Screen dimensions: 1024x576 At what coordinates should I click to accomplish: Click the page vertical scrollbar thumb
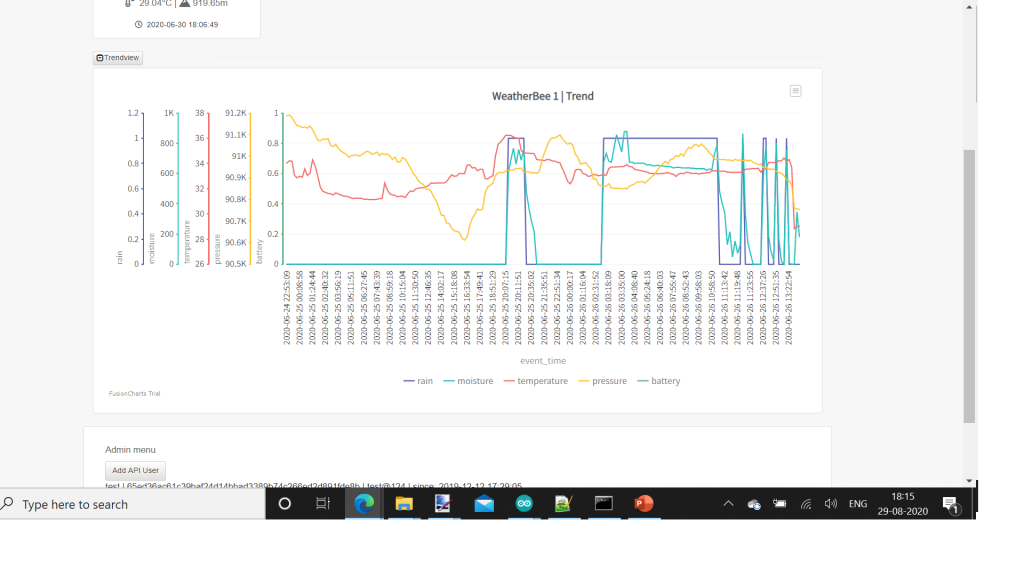[x=969, y=285]
